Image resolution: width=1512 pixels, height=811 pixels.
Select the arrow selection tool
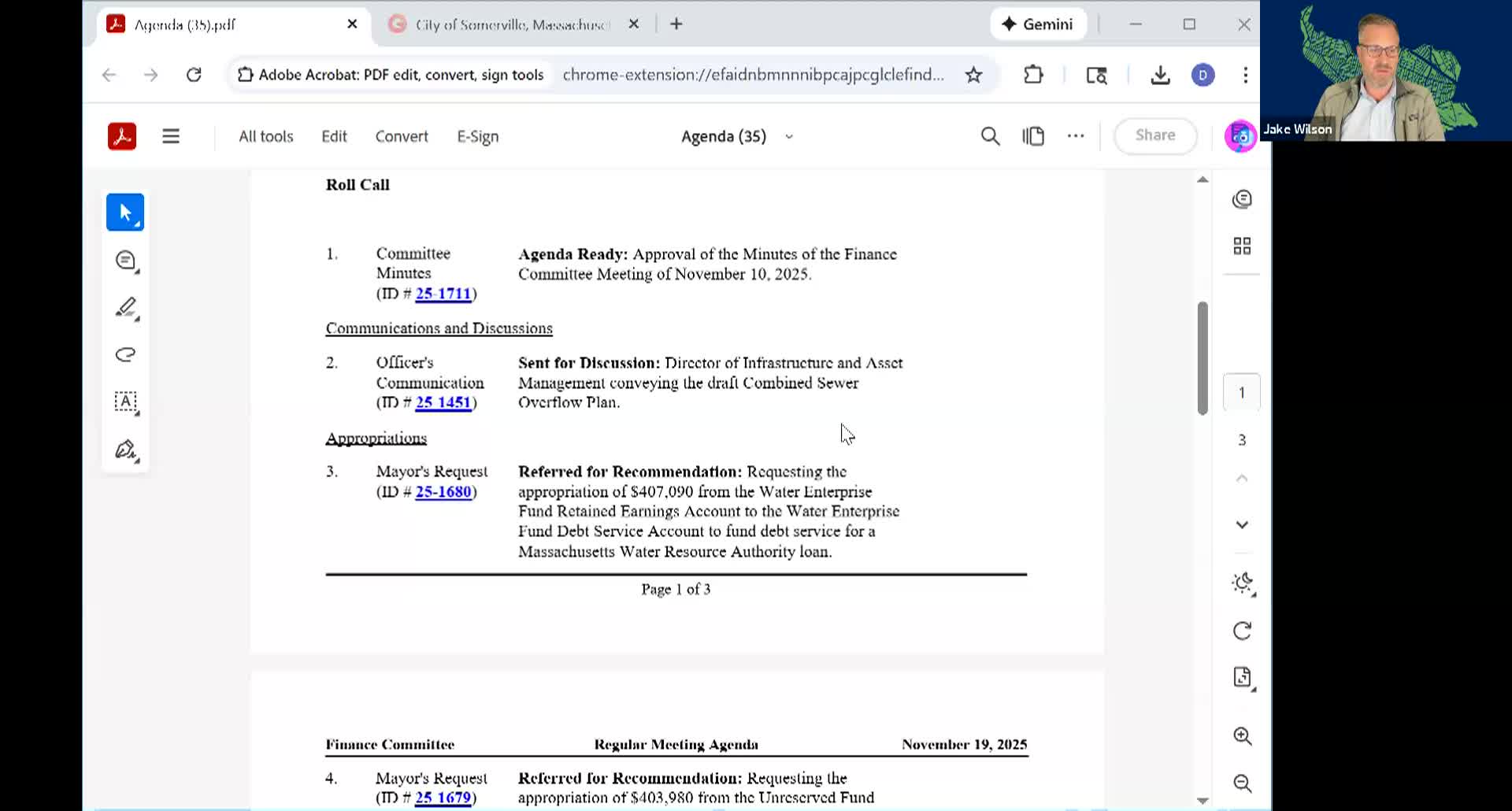point(125,213)
